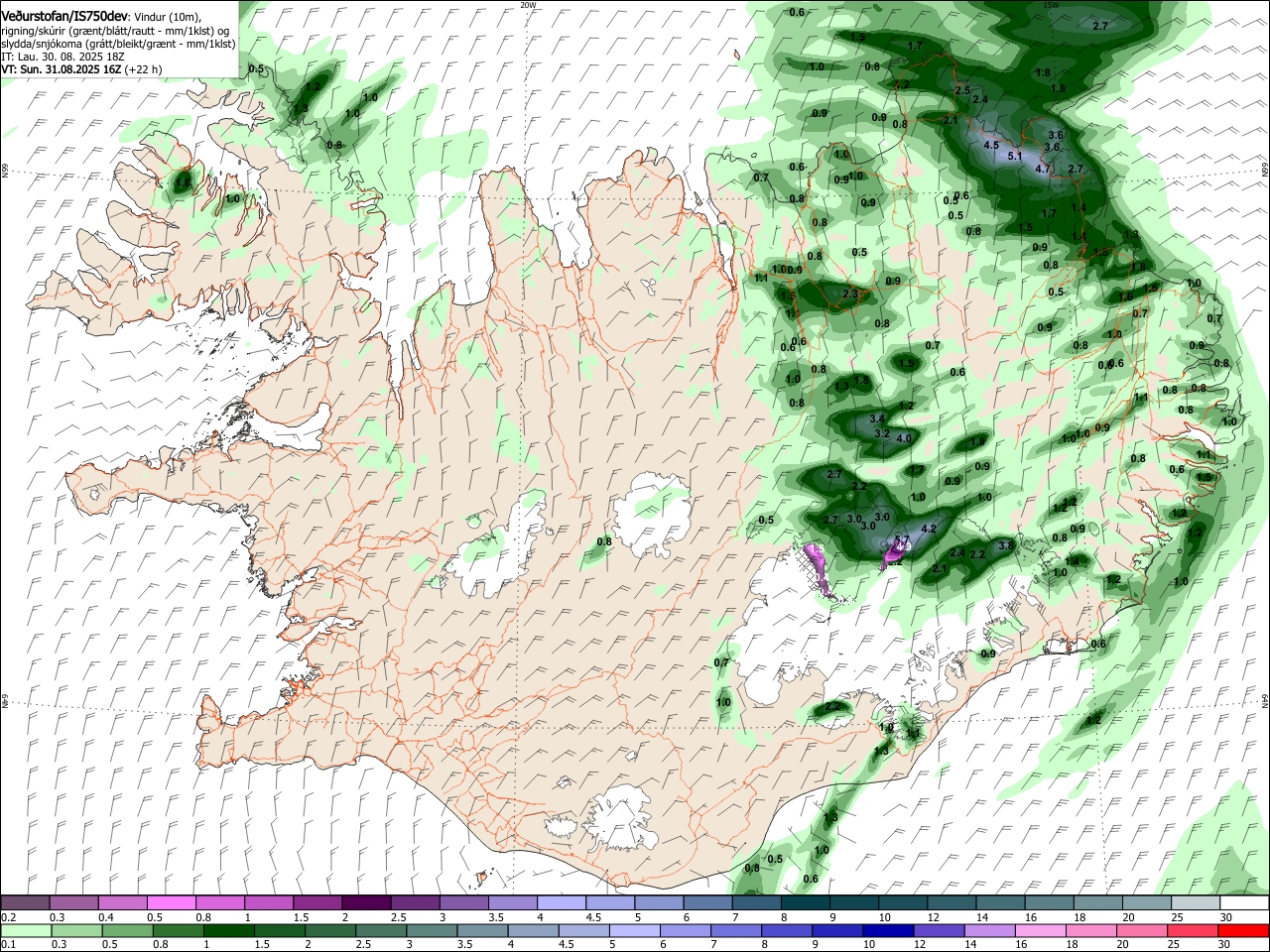Click the dark mauve 0.2 snow swatch
The image size is (1270, 952).
tap(26, 903)
